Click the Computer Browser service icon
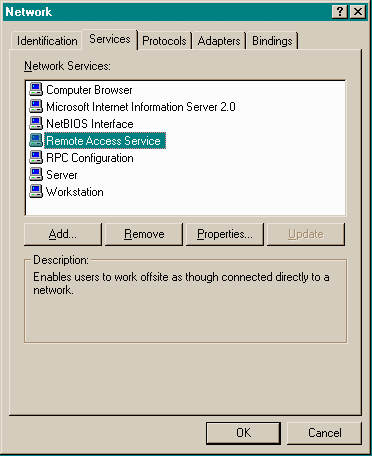The image size is (372, 456). [x=36, y=89]
